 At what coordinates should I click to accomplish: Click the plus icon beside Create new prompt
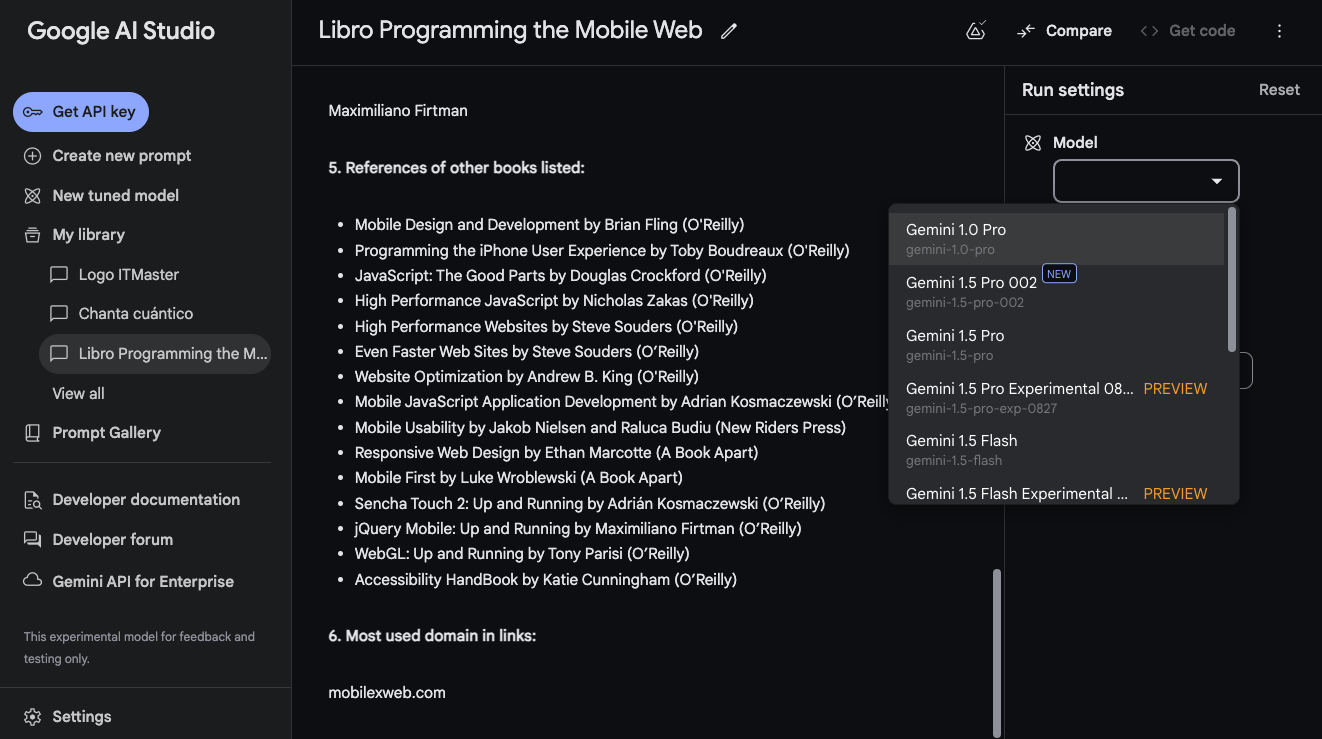pos(33,156)
